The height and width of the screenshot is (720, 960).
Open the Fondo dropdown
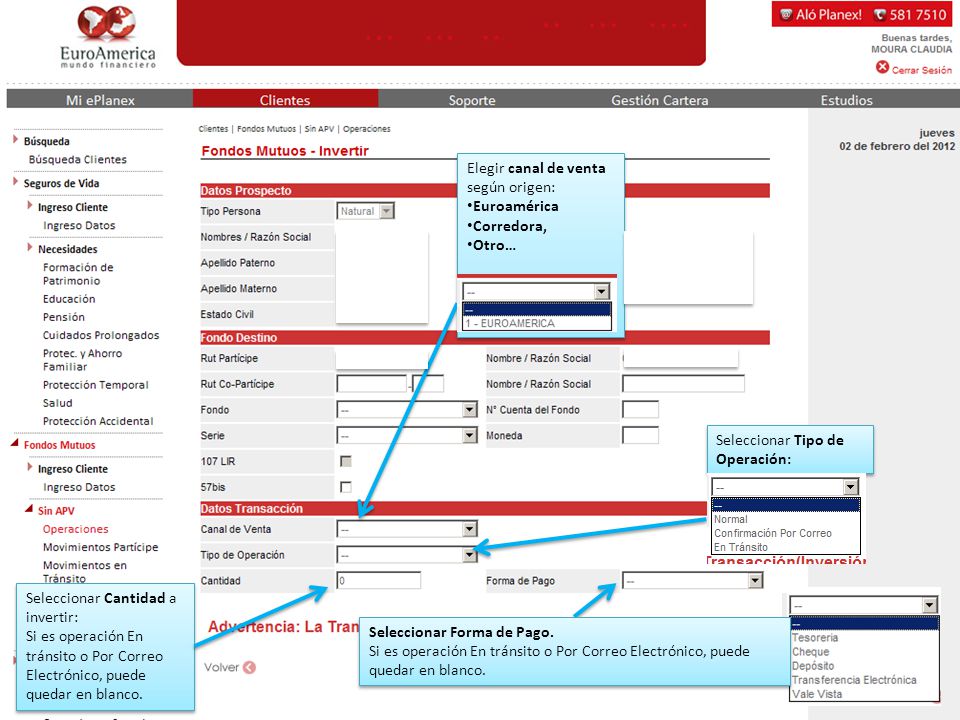tap(407, 410)
